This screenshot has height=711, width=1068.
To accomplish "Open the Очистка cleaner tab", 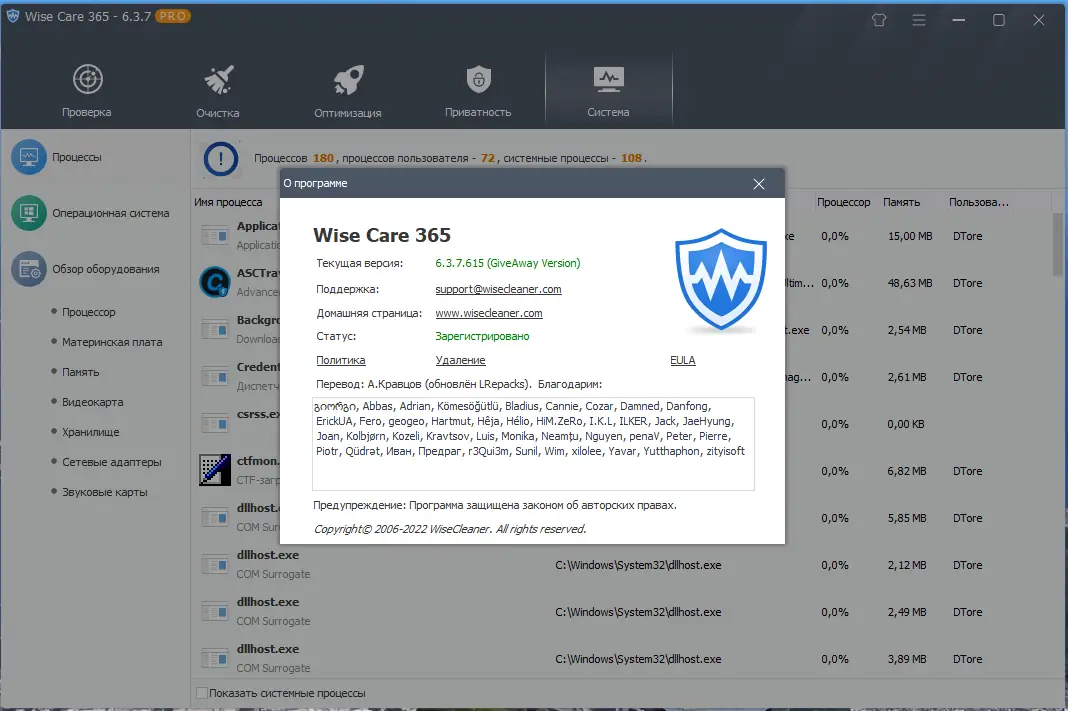I will point(218,91).
